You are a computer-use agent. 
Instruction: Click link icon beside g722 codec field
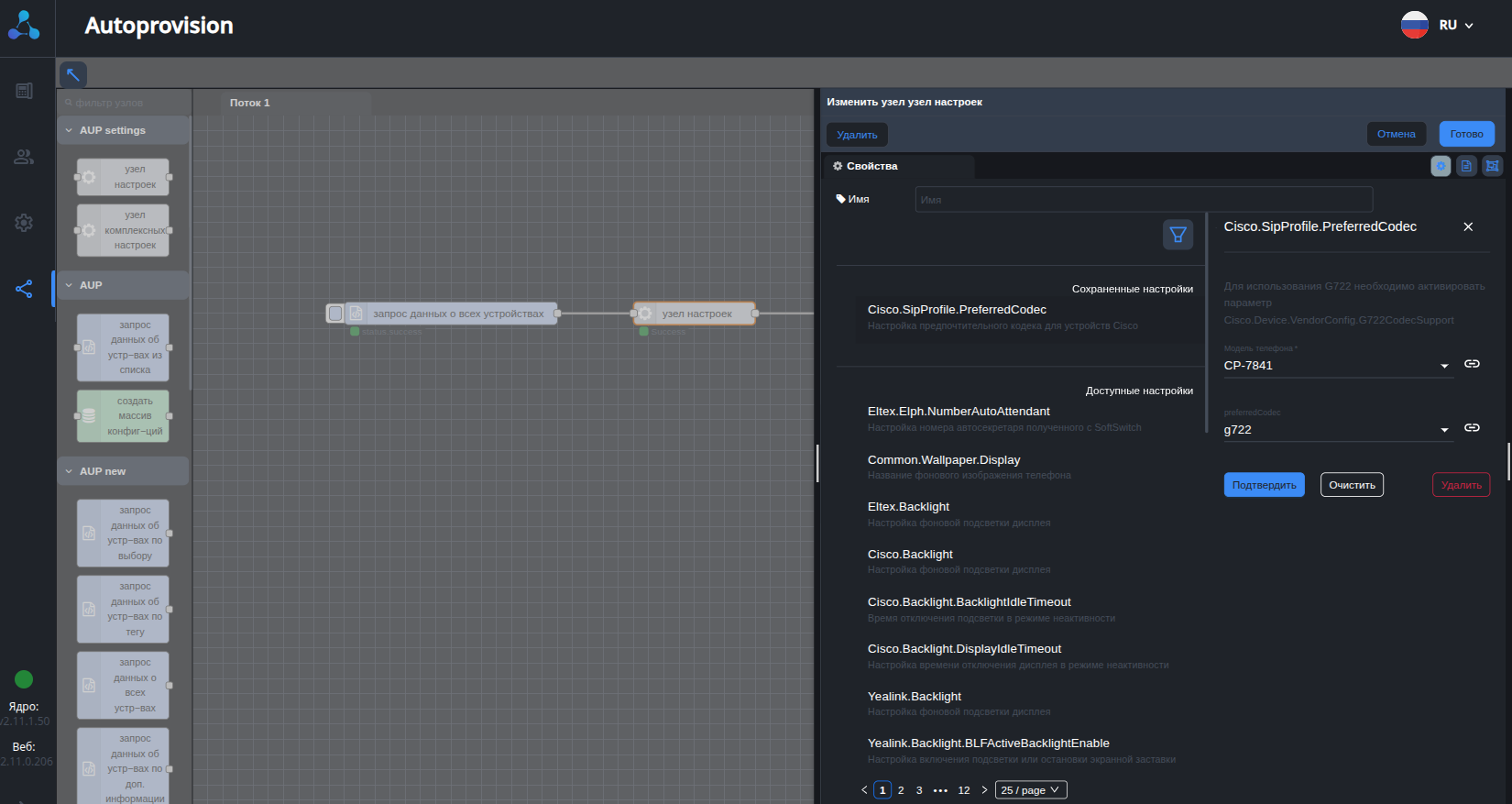tap(1472, 428)
